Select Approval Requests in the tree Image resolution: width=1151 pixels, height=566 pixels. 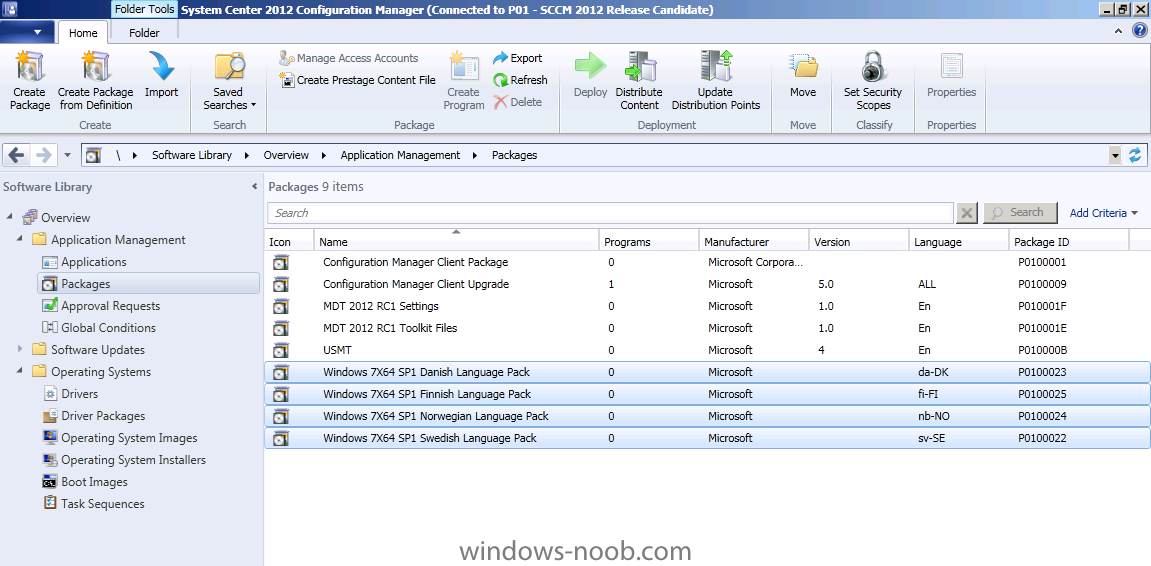pos(110,305)
